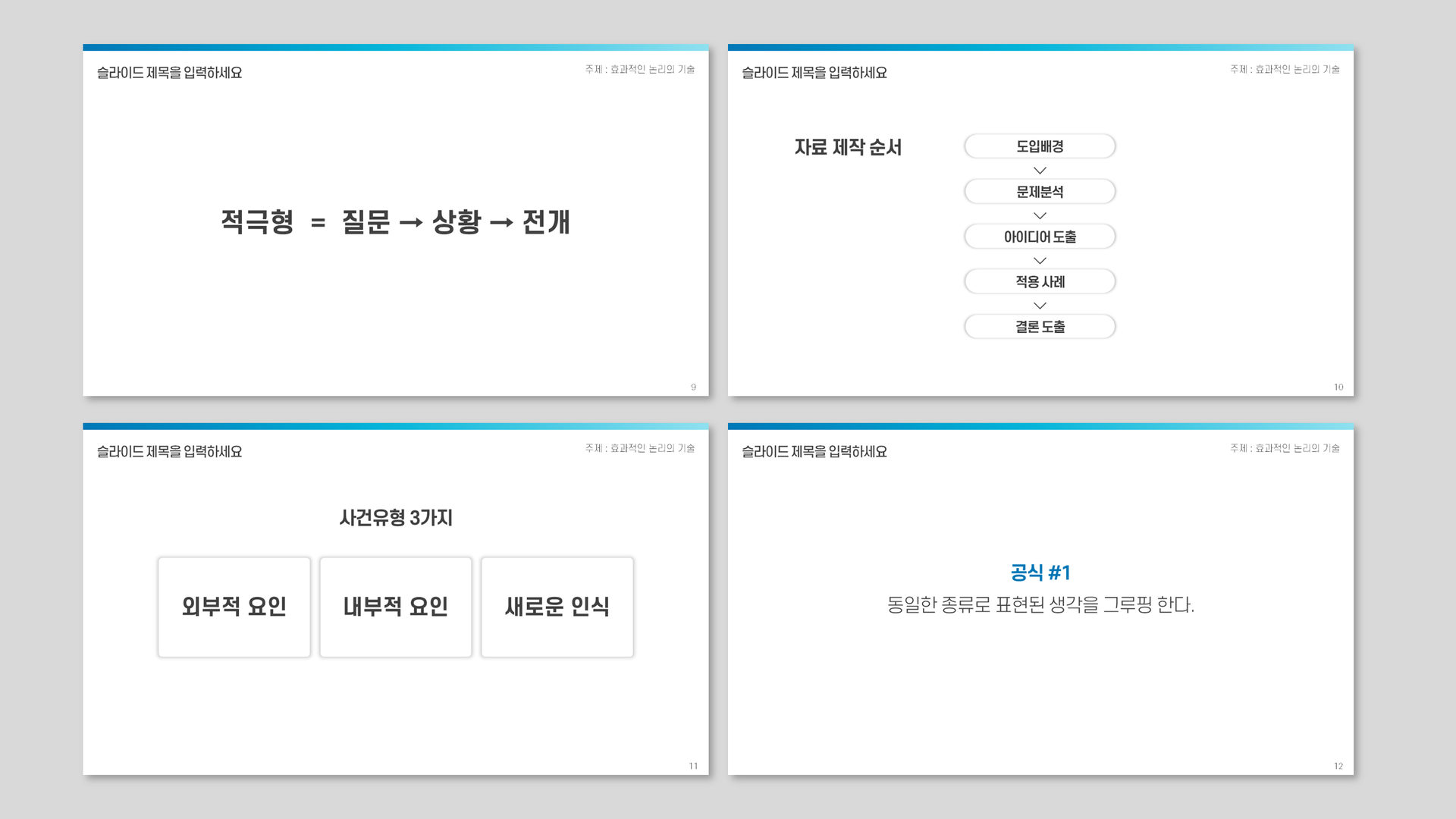Viewport: 1456px width, 819px height.
Task: Click the 사건유형 3가지 heading
Action: point(395,518)
